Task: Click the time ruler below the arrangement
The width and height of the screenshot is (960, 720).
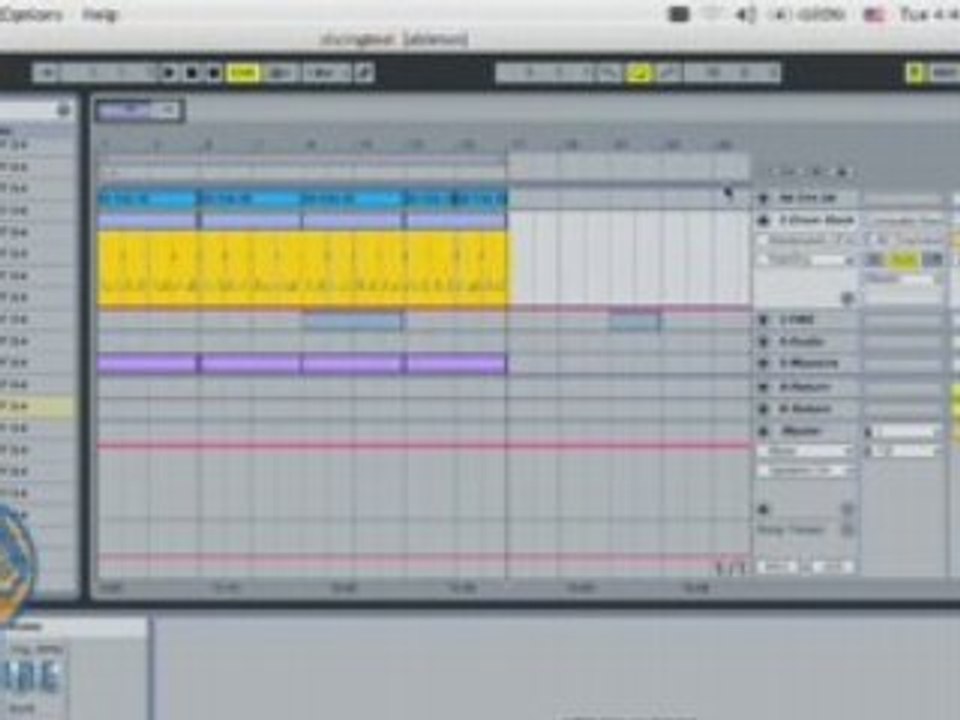Action: (x=422, y=588)
